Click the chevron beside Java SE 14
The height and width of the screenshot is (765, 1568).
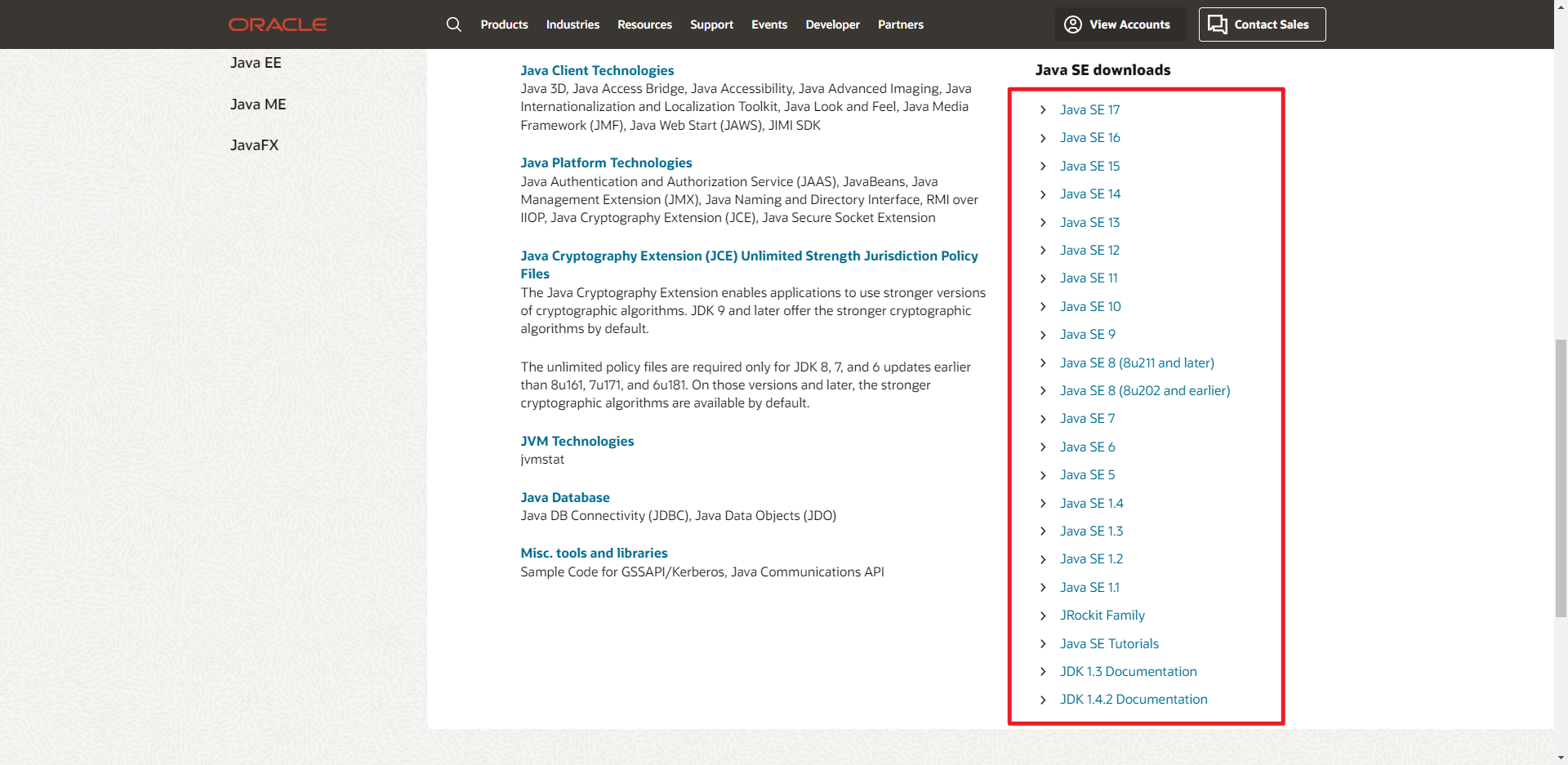click(x=1043, y=194)
